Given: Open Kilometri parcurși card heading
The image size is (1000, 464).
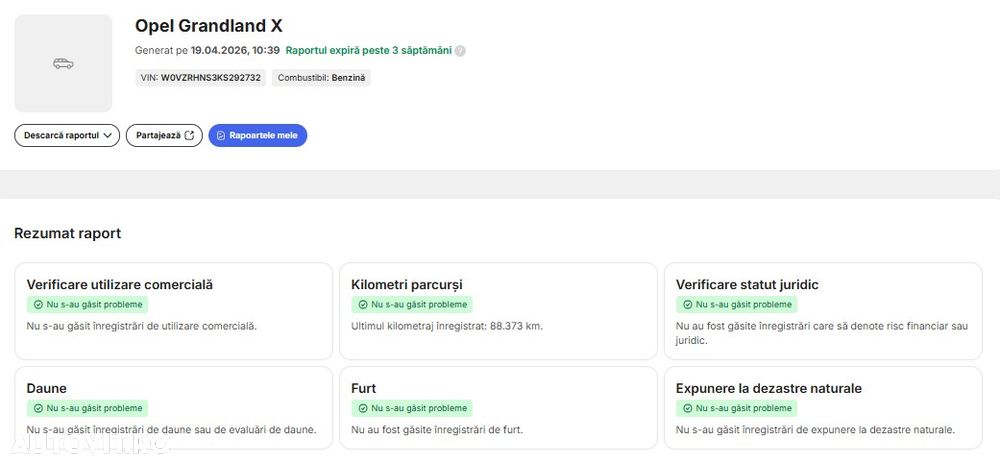Looking at the screenshot, I should pyautogui.click(x=407, y=285).
